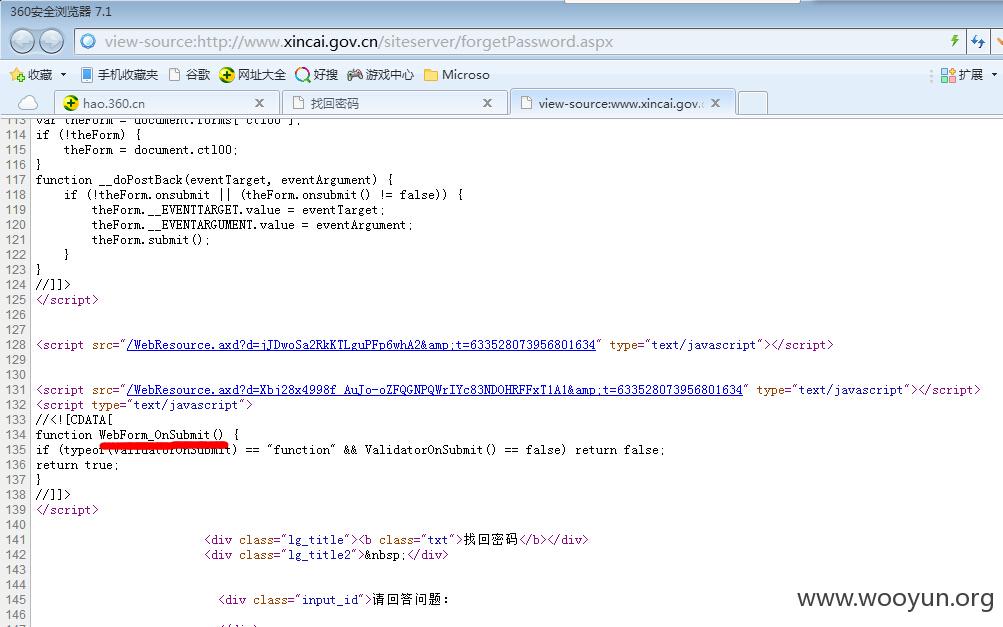The width and height of the screenshot is (1003, 627).
Task: Open the Microso bookmarks folder
Action: coord(457,75)
